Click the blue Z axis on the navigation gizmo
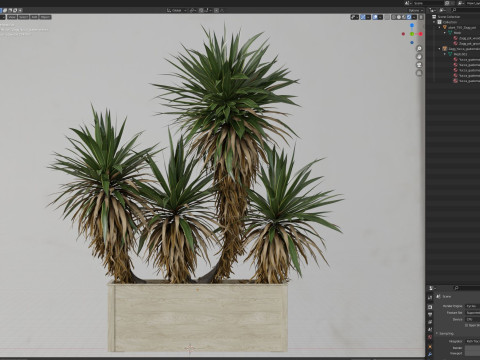 point(412,25)
